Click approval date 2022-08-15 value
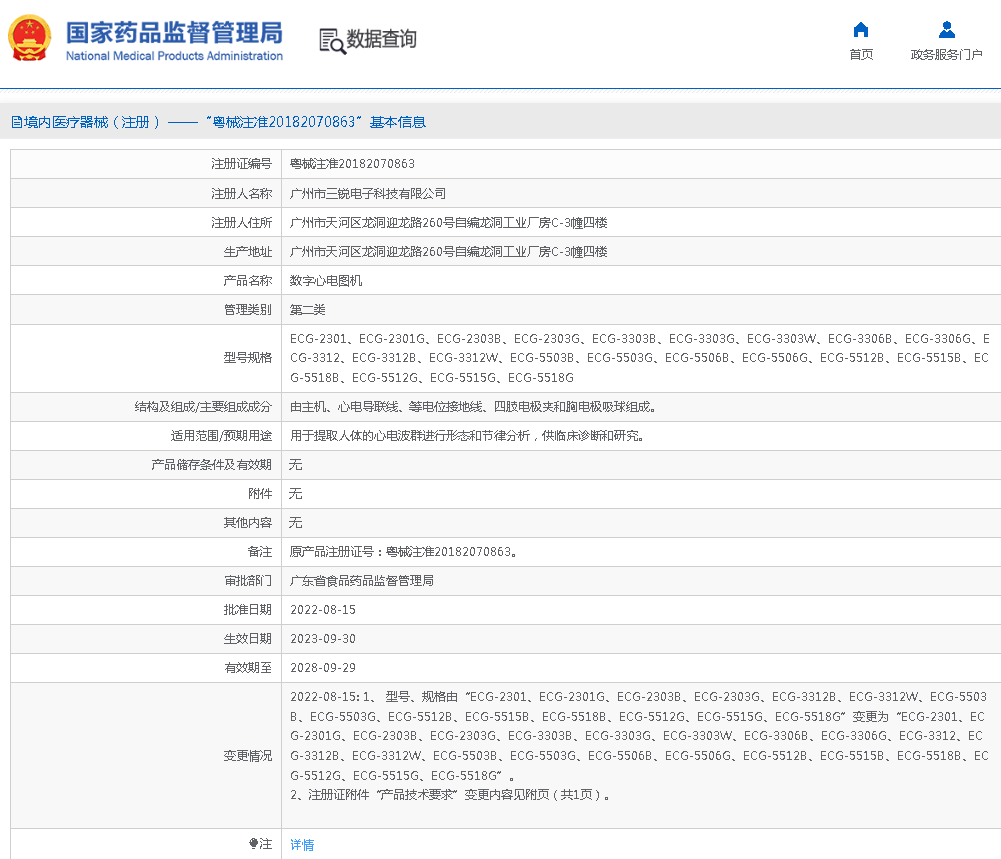 (x=322, y=610)
